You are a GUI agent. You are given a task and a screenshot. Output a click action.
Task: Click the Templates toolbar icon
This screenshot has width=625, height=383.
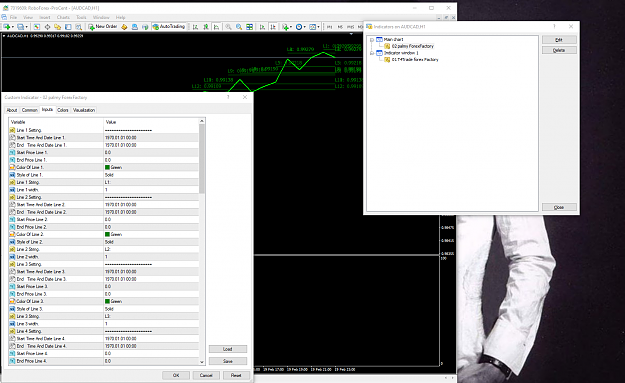click(312, 27)
